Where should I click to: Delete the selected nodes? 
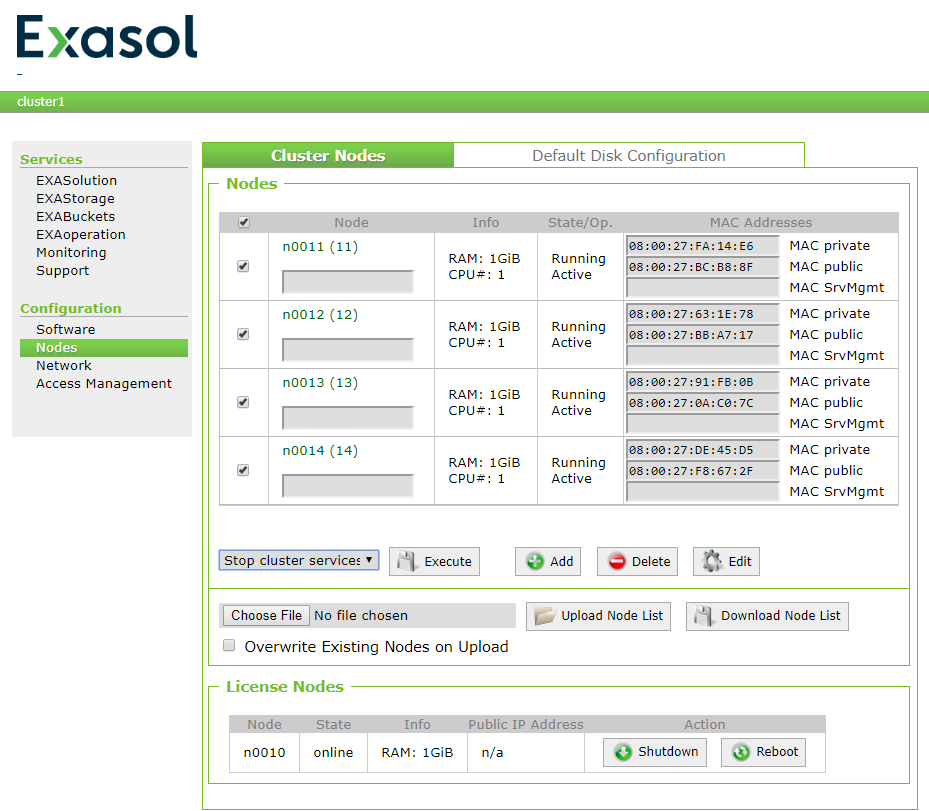[637, 561]
